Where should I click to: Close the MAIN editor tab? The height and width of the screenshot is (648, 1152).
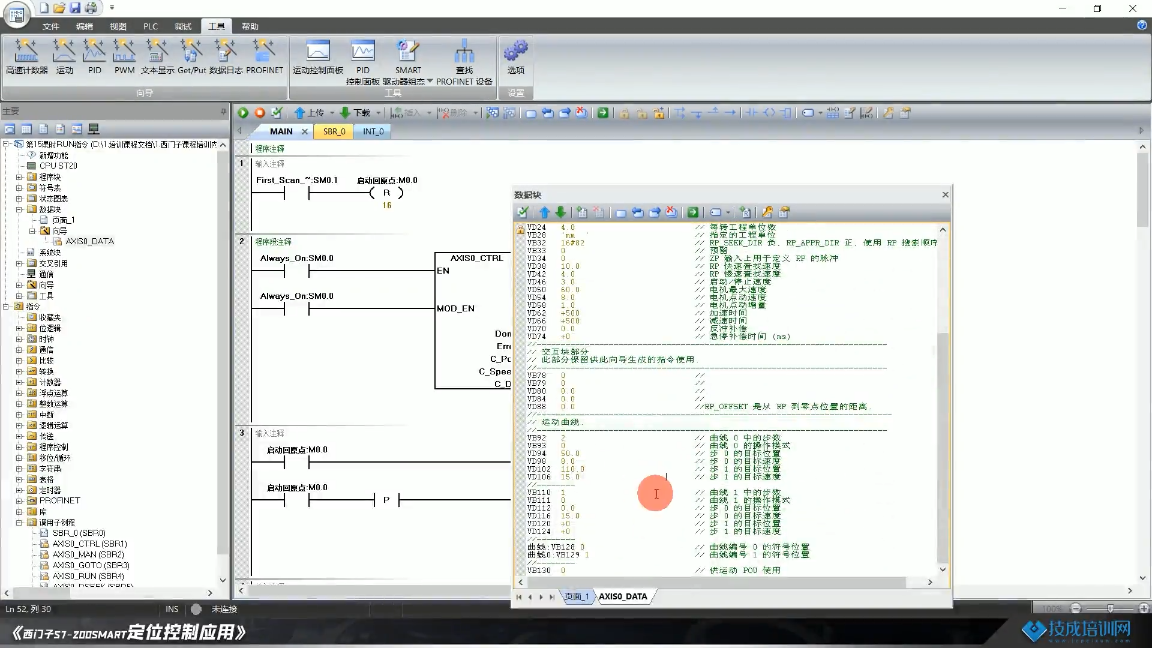(304, 132)
